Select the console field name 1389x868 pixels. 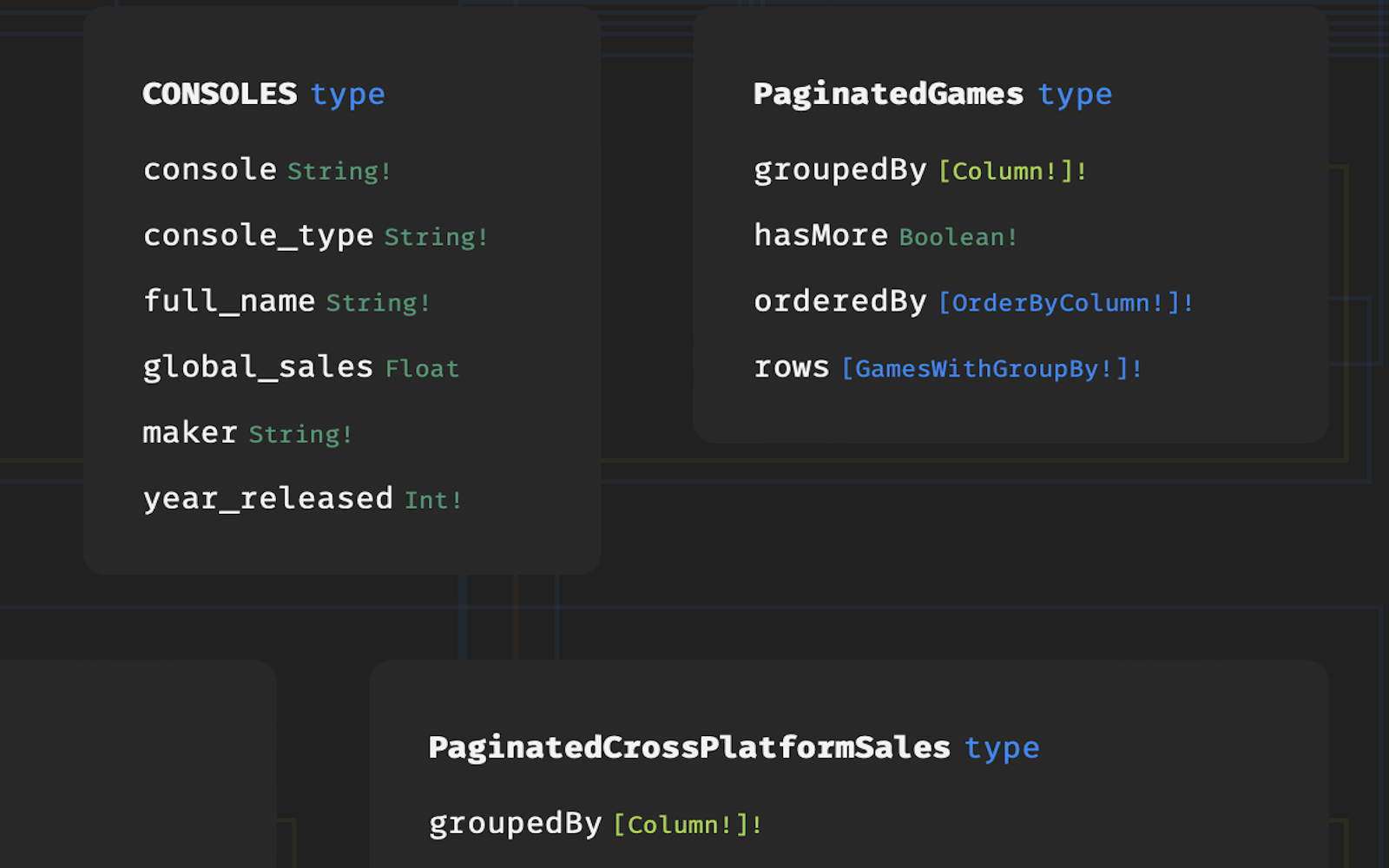point(210,169)
